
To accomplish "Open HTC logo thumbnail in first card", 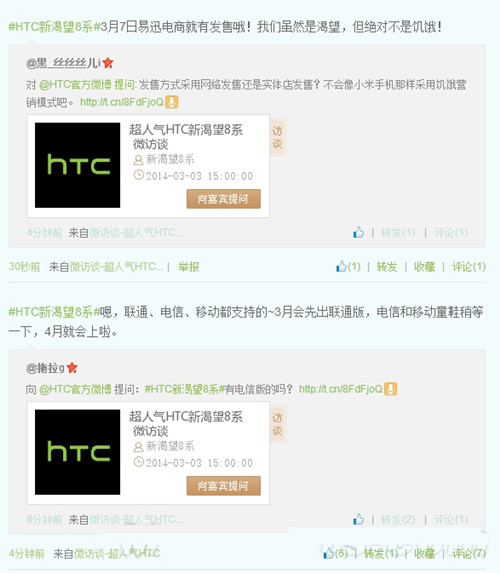I will [x=77, y=165].
